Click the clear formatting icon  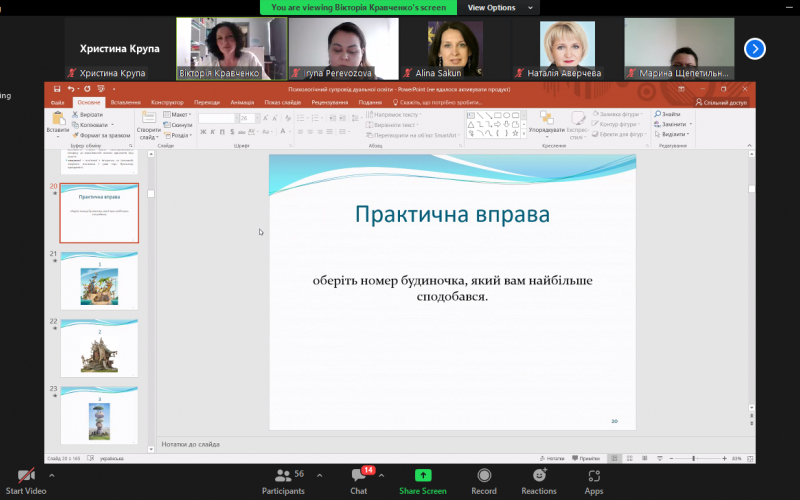tap(288, 118)
